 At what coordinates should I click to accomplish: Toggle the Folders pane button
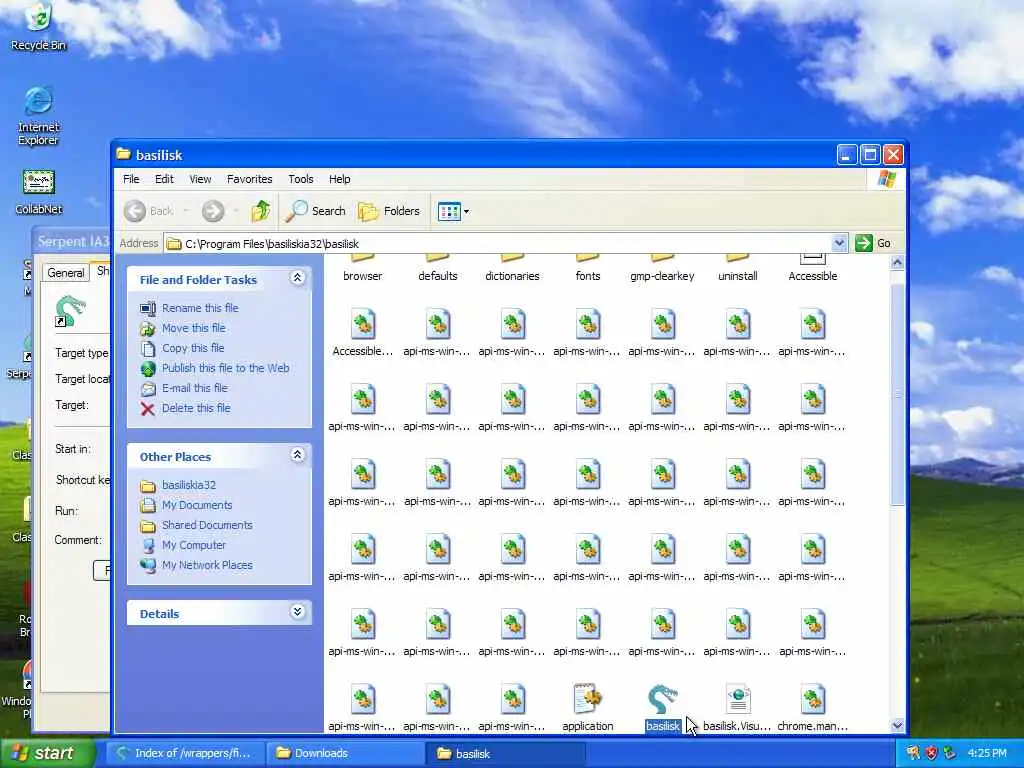pos(389,211)
